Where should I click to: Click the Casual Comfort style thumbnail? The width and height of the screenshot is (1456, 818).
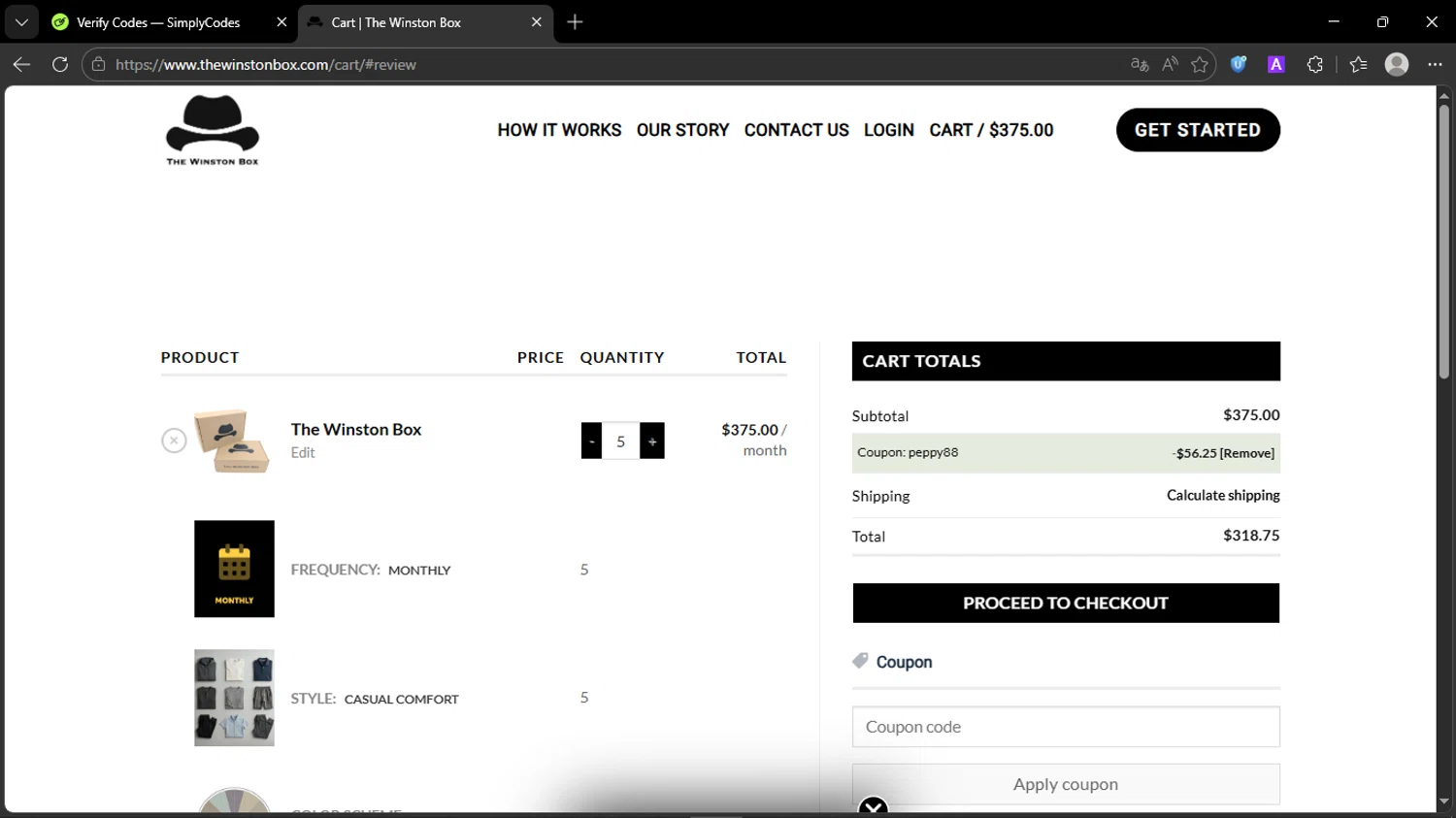click(234, 698)
